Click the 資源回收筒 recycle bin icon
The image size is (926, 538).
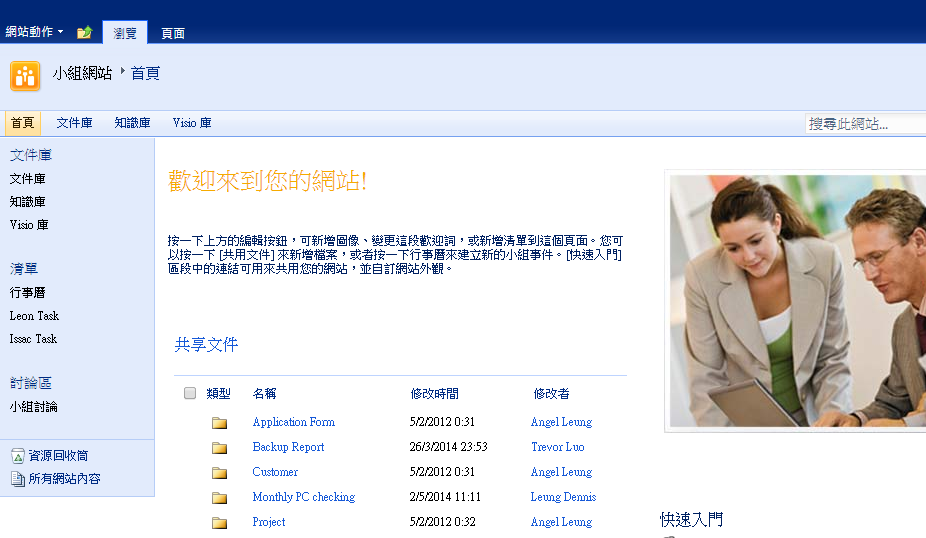pos(17,456)
